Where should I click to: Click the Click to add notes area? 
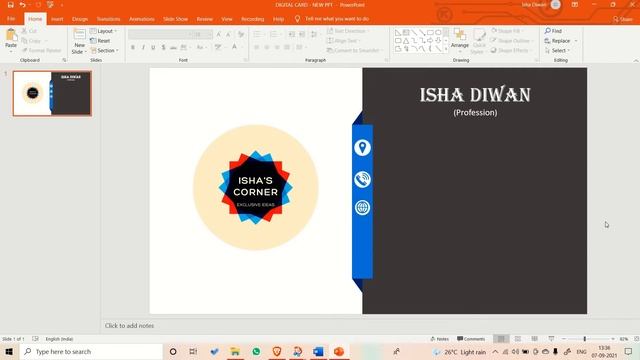(x=129, y=326)
